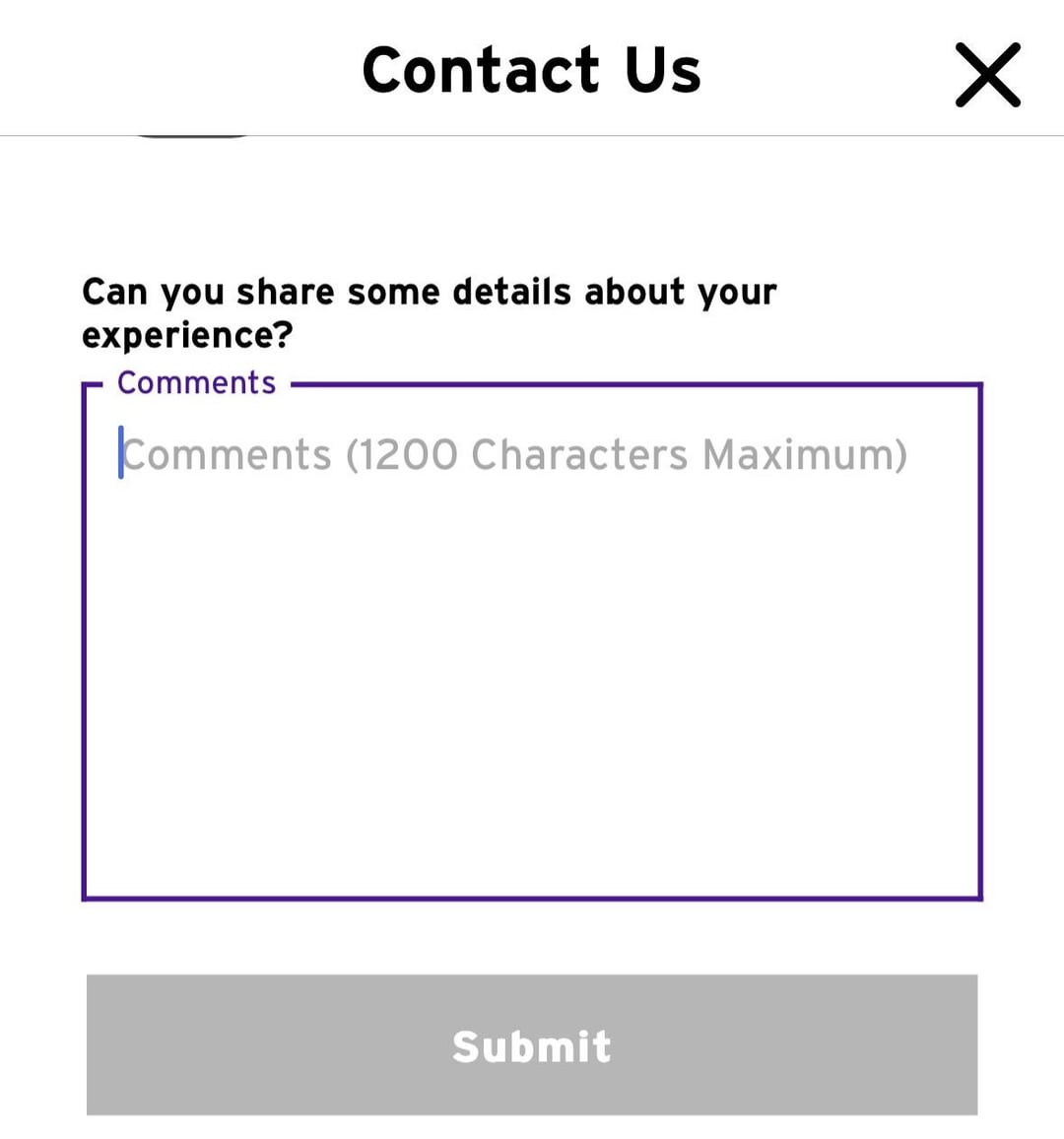1064x1139 pixels.
Task: Exit the Contact Us screen via X
Action: pyautogui.click(x=987, y=74)
